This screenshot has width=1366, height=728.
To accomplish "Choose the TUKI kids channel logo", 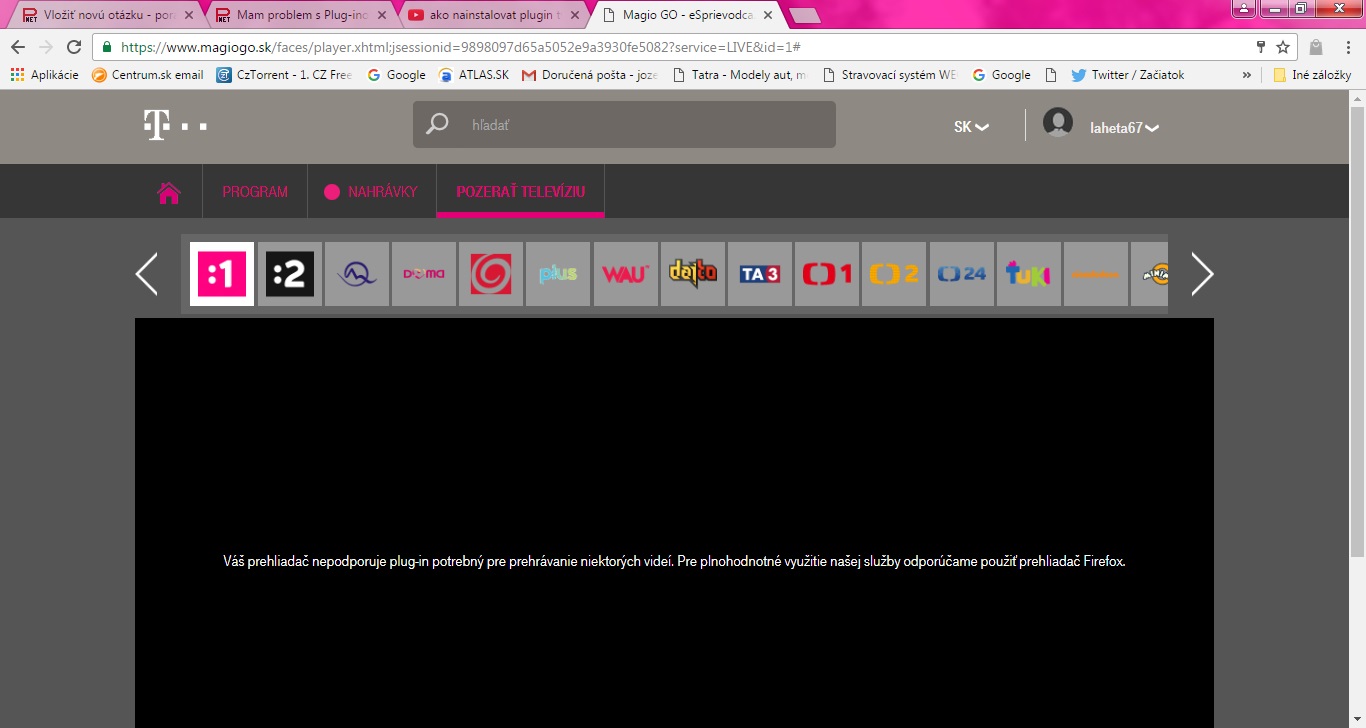I will (1028, 274).
